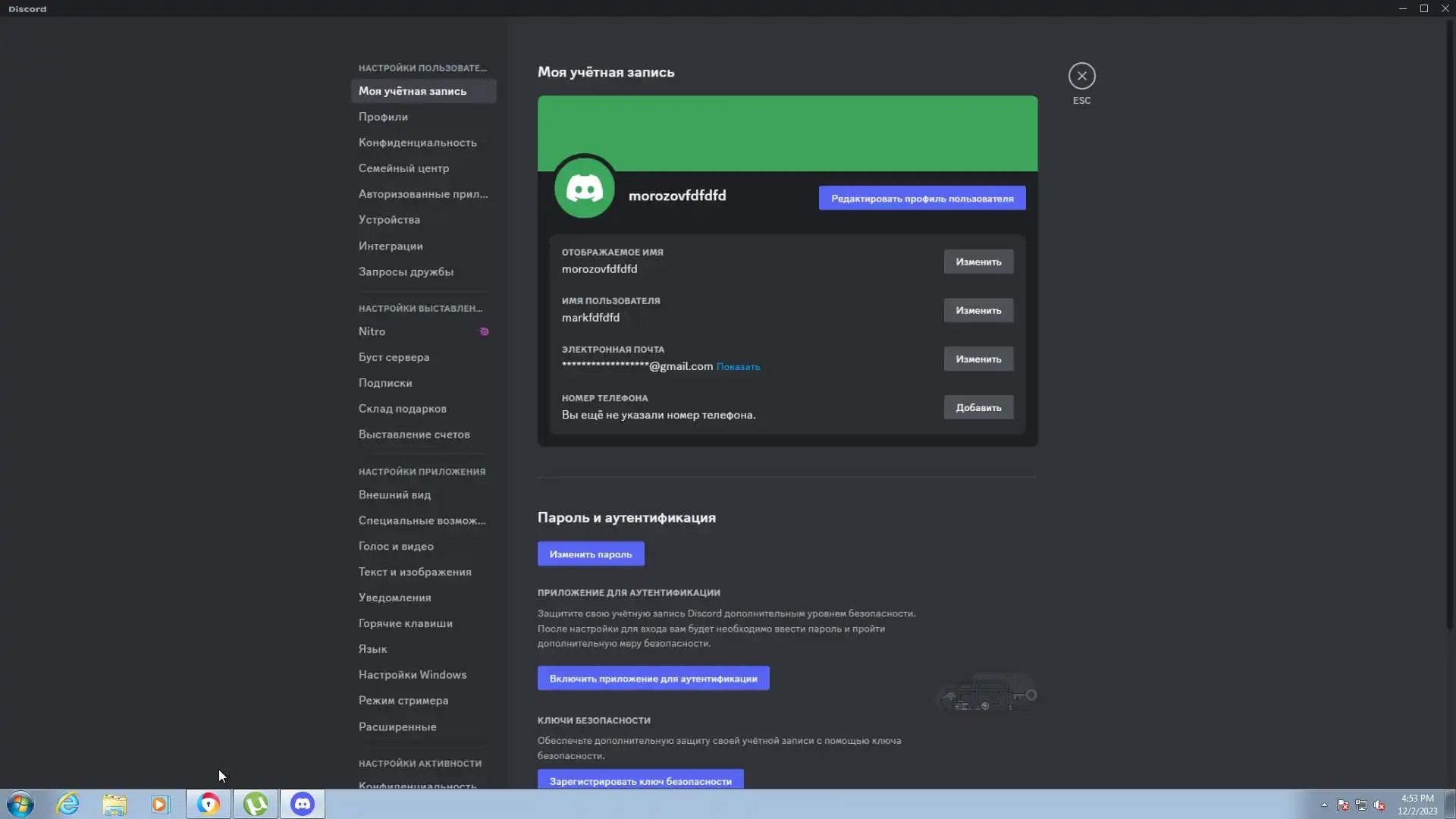Click Показать link to reveal email
Screen dimensions: 1456x819
[x=738, y=367]
